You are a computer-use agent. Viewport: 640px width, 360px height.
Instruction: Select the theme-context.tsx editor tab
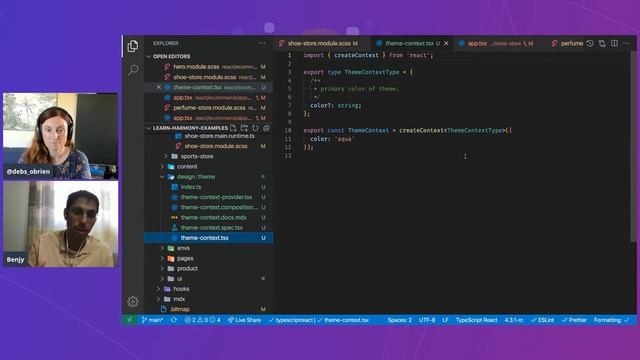(412, 43)
